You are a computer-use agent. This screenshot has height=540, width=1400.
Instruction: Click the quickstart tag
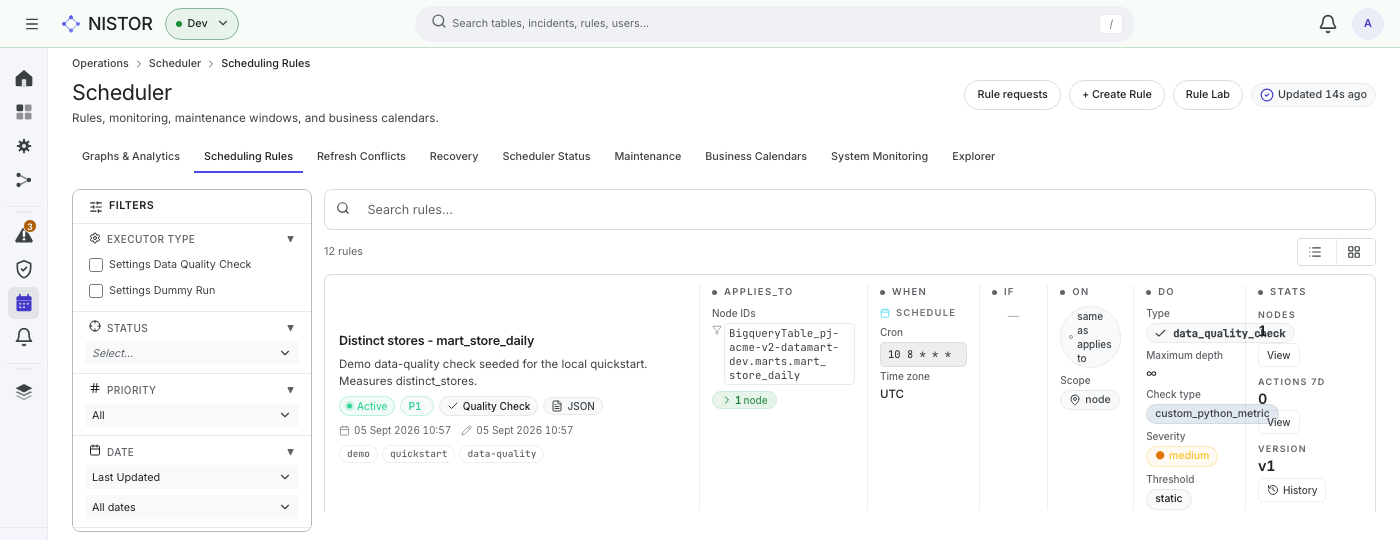tap(417, 454)
